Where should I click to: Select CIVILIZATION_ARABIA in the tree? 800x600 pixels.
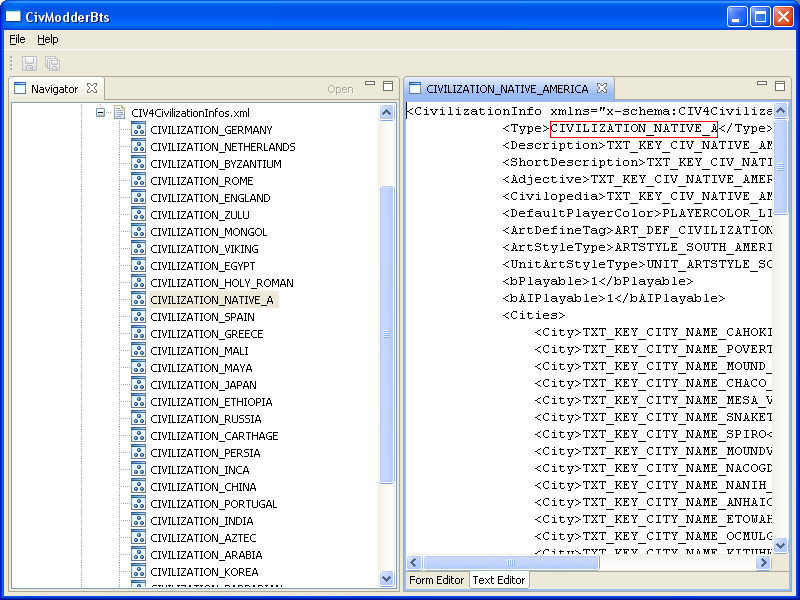[206, 555]
